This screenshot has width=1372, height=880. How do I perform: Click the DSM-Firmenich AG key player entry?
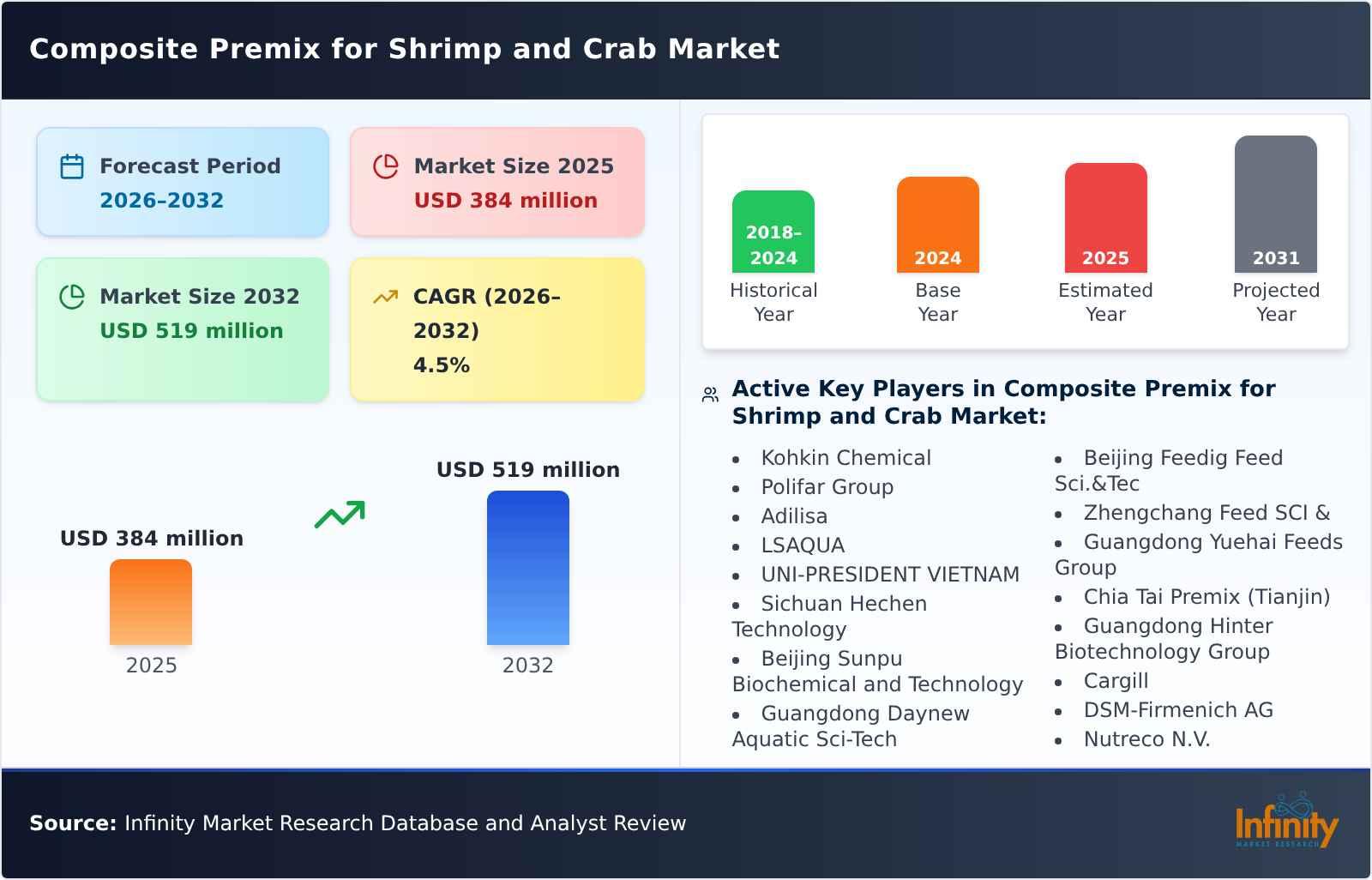coord(1179,710)
